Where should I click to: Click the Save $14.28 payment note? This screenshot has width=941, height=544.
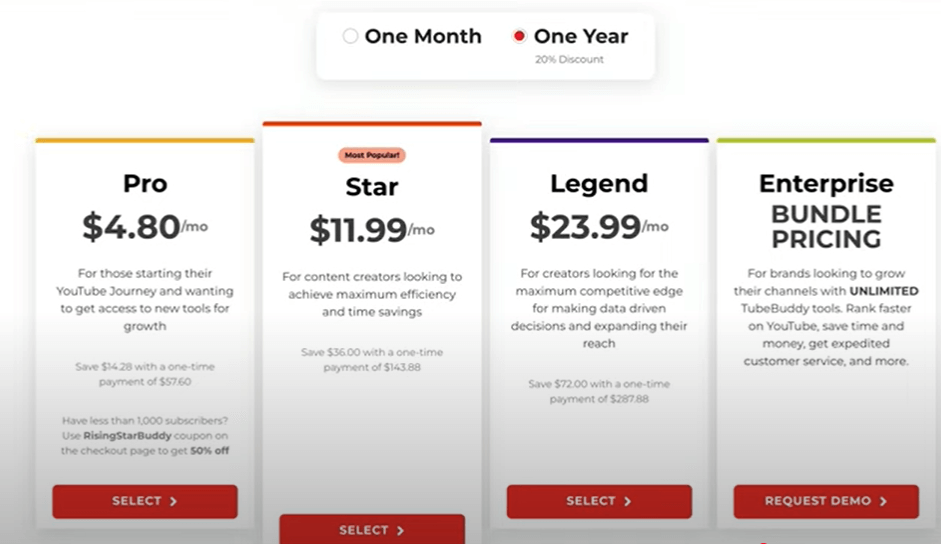click(145, 374)
